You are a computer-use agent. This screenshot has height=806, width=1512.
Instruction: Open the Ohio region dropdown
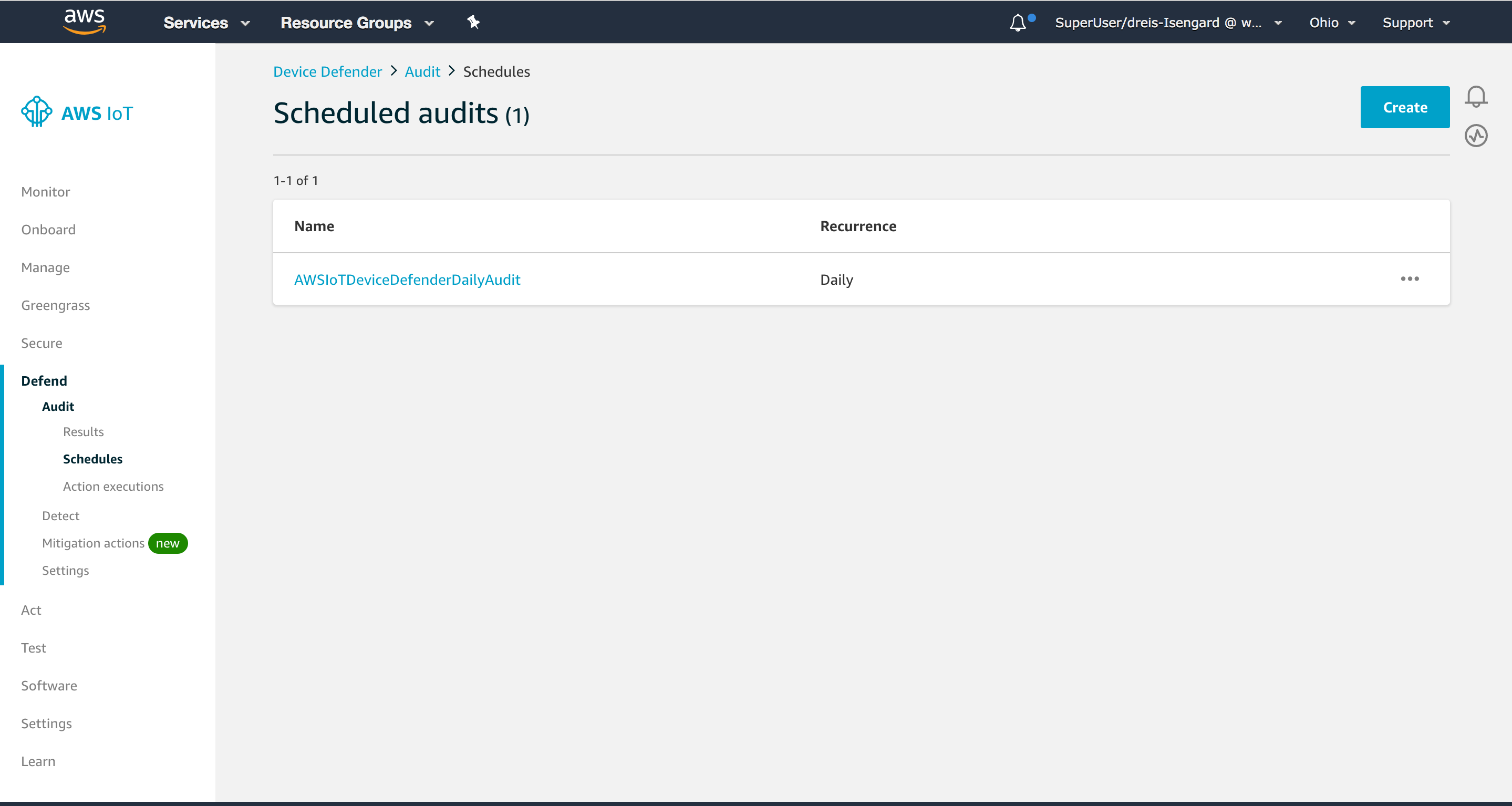[1332, 23]
